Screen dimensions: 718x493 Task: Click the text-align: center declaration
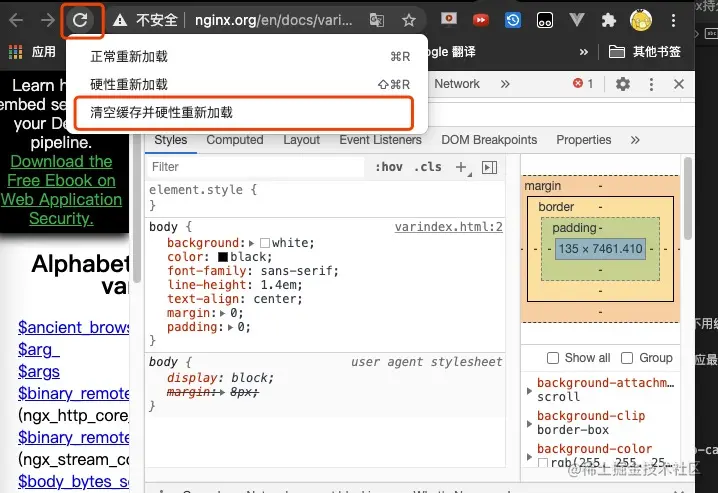point(235,299)
